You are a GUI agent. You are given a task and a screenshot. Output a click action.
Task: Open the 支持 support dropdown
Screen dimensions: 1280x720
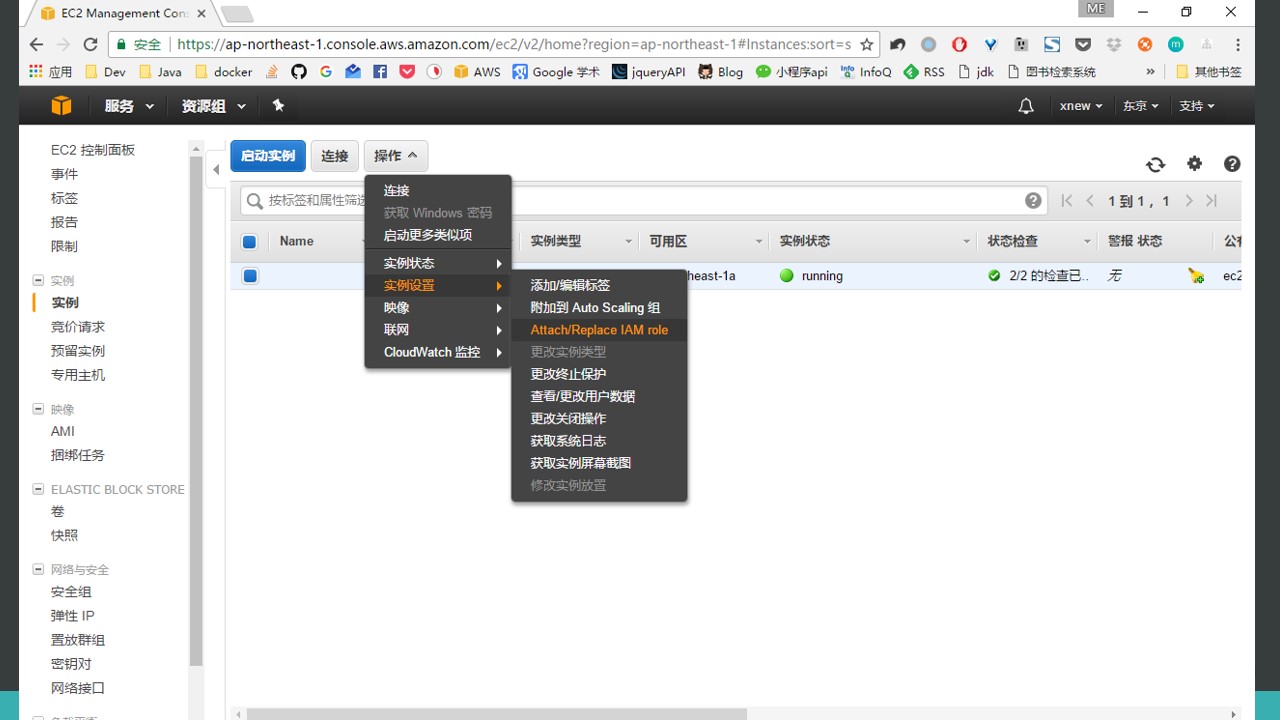(1196, 106)
